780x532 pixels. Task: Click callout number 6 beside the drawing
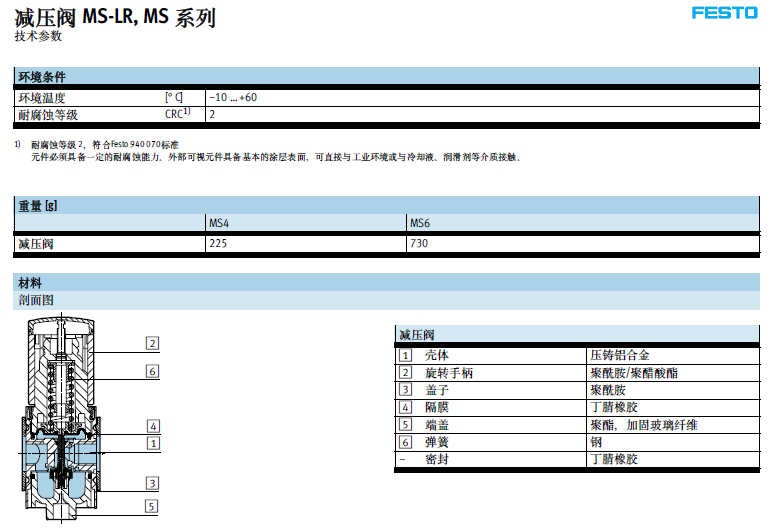pyautogui.click(x=153, y=371)
